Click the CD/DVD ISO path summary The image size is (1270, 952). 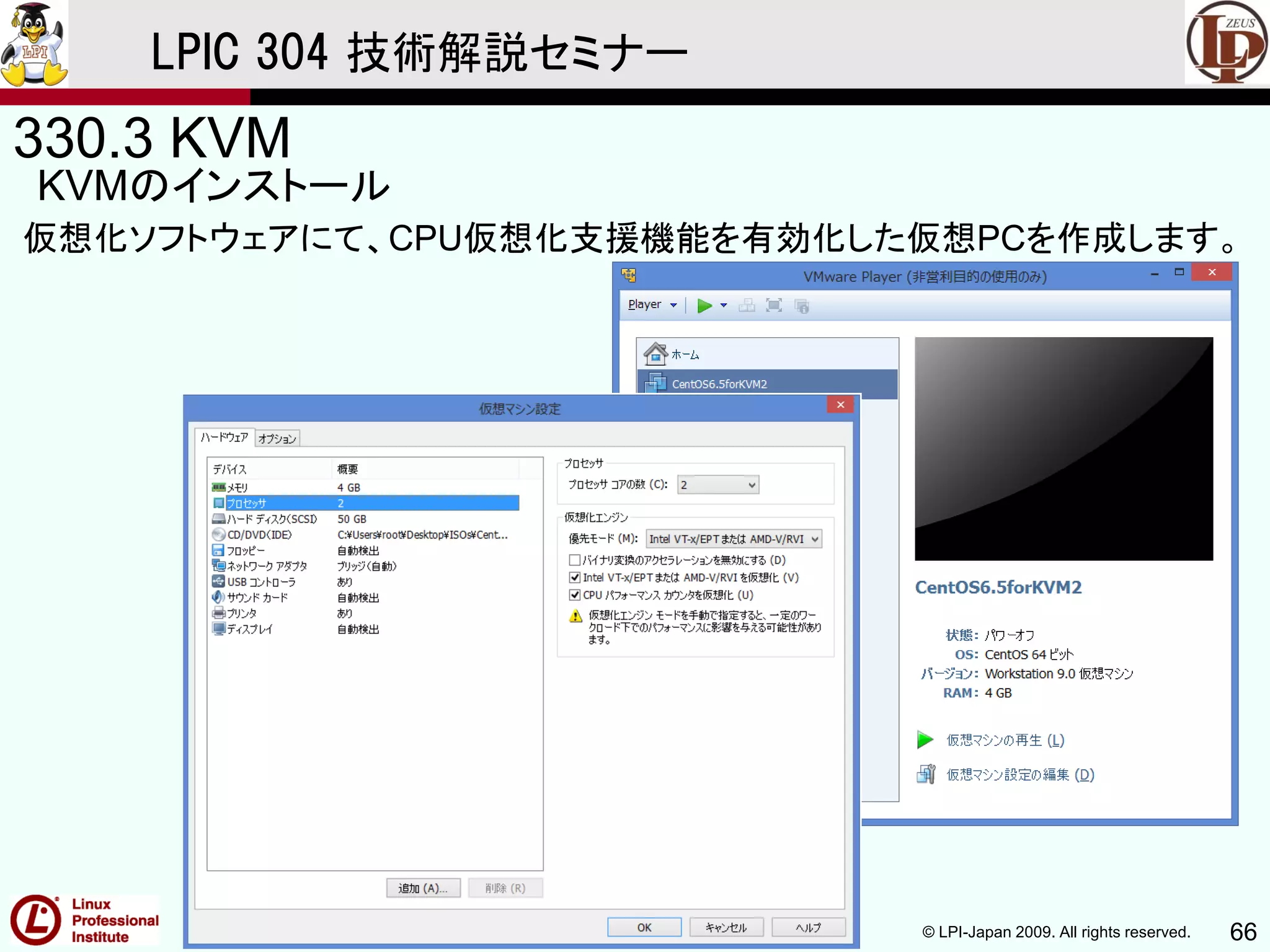(422, 535)
